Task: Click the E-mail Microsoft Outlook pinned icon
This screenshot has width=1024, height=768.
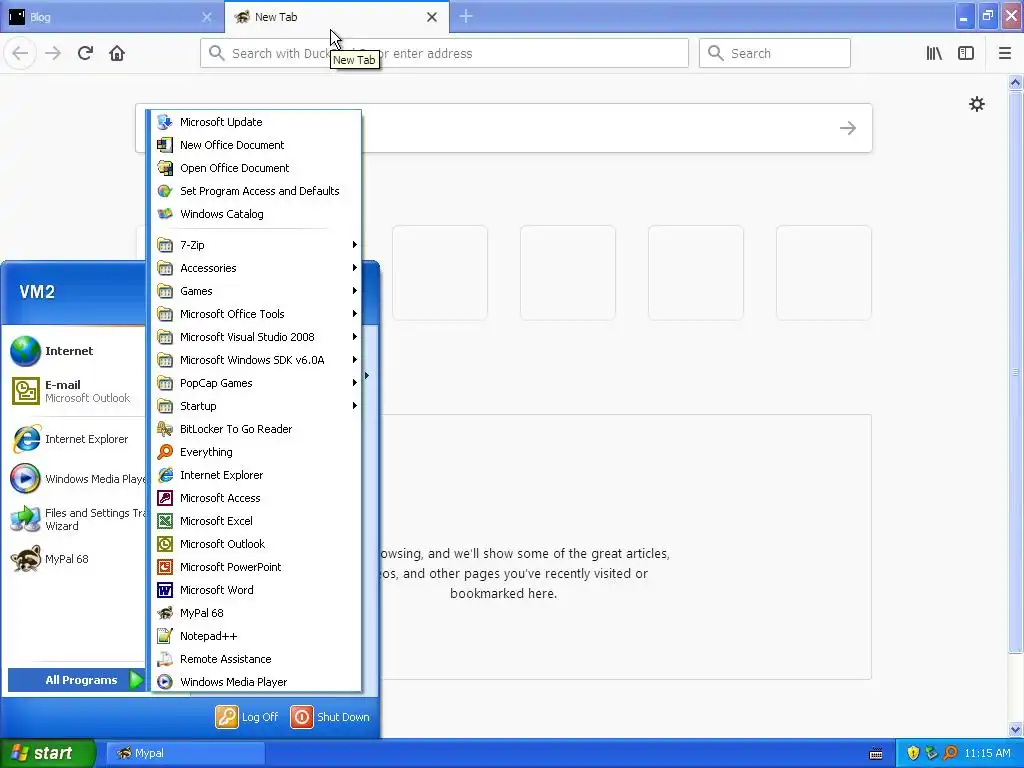Action: 25,391
